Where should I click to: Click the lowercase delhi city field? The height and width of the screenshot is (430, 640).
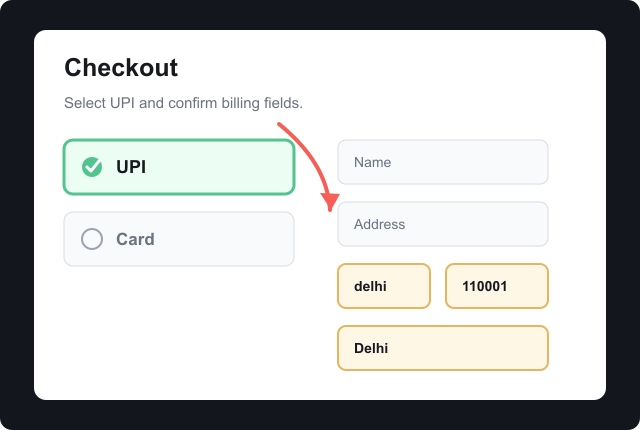(x=384, y=286)
